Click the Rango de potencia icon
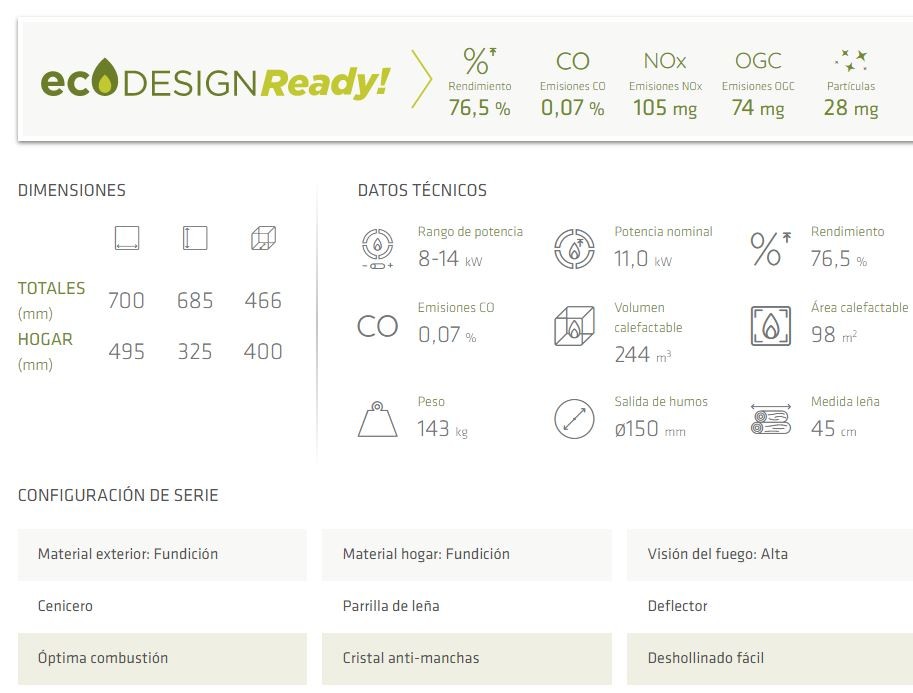 377,249
